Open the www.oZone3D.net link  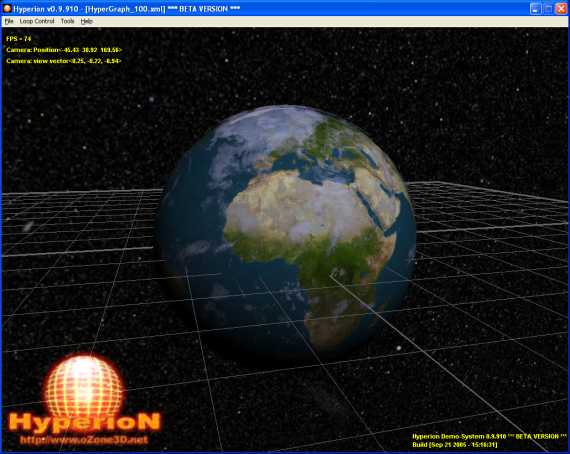[x=84, y=440]
